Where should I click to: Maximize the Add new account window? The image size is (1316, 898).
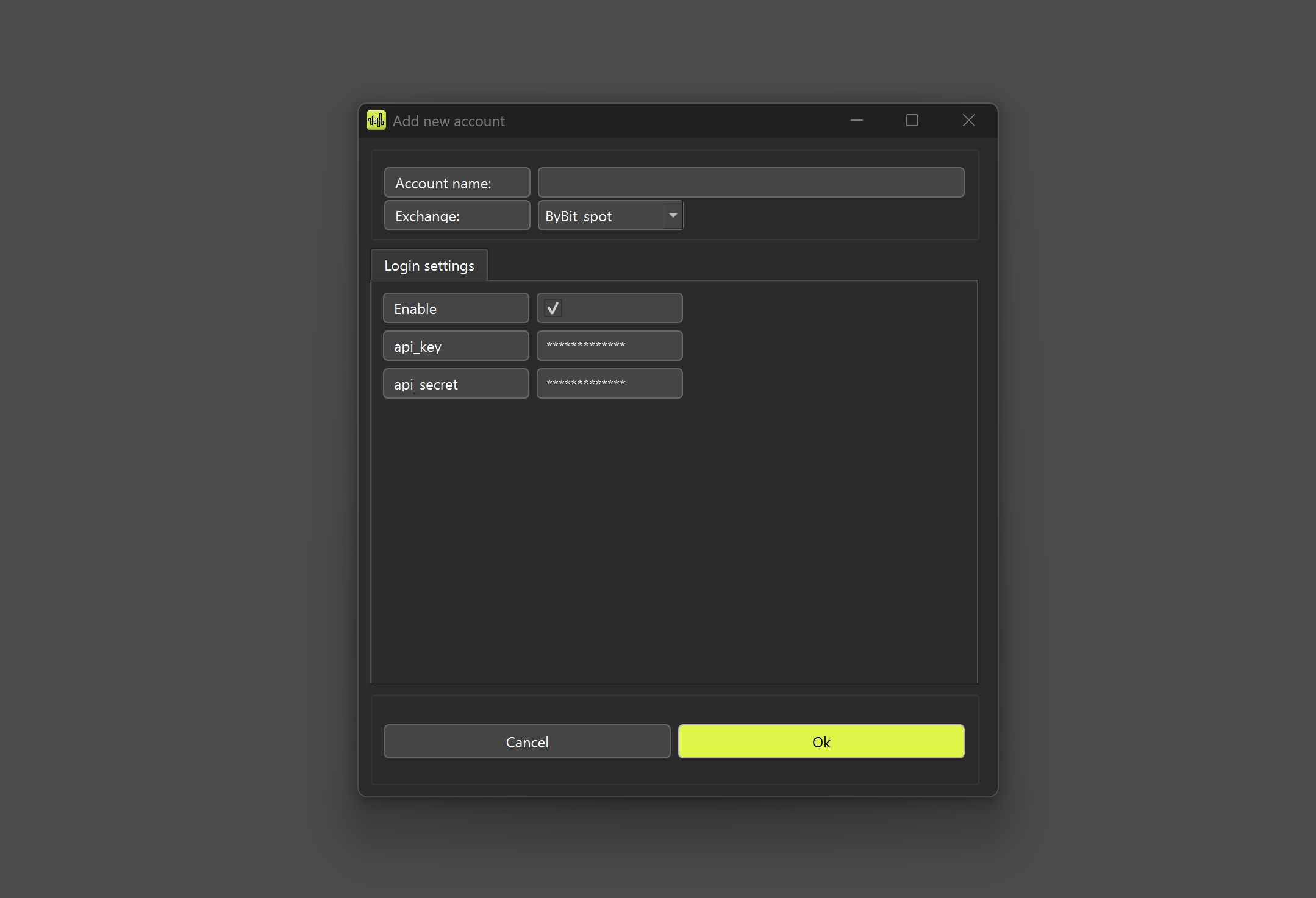912,120
